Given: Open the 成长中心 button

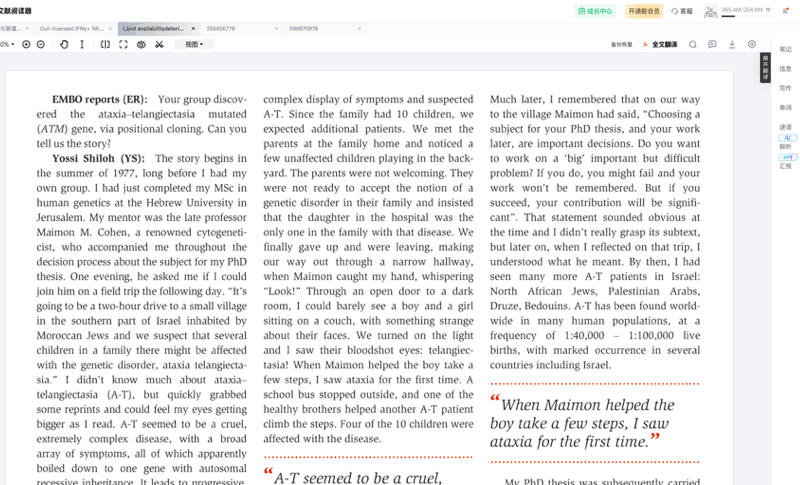Looking at the screenshot, I should [x=596, y=11].
